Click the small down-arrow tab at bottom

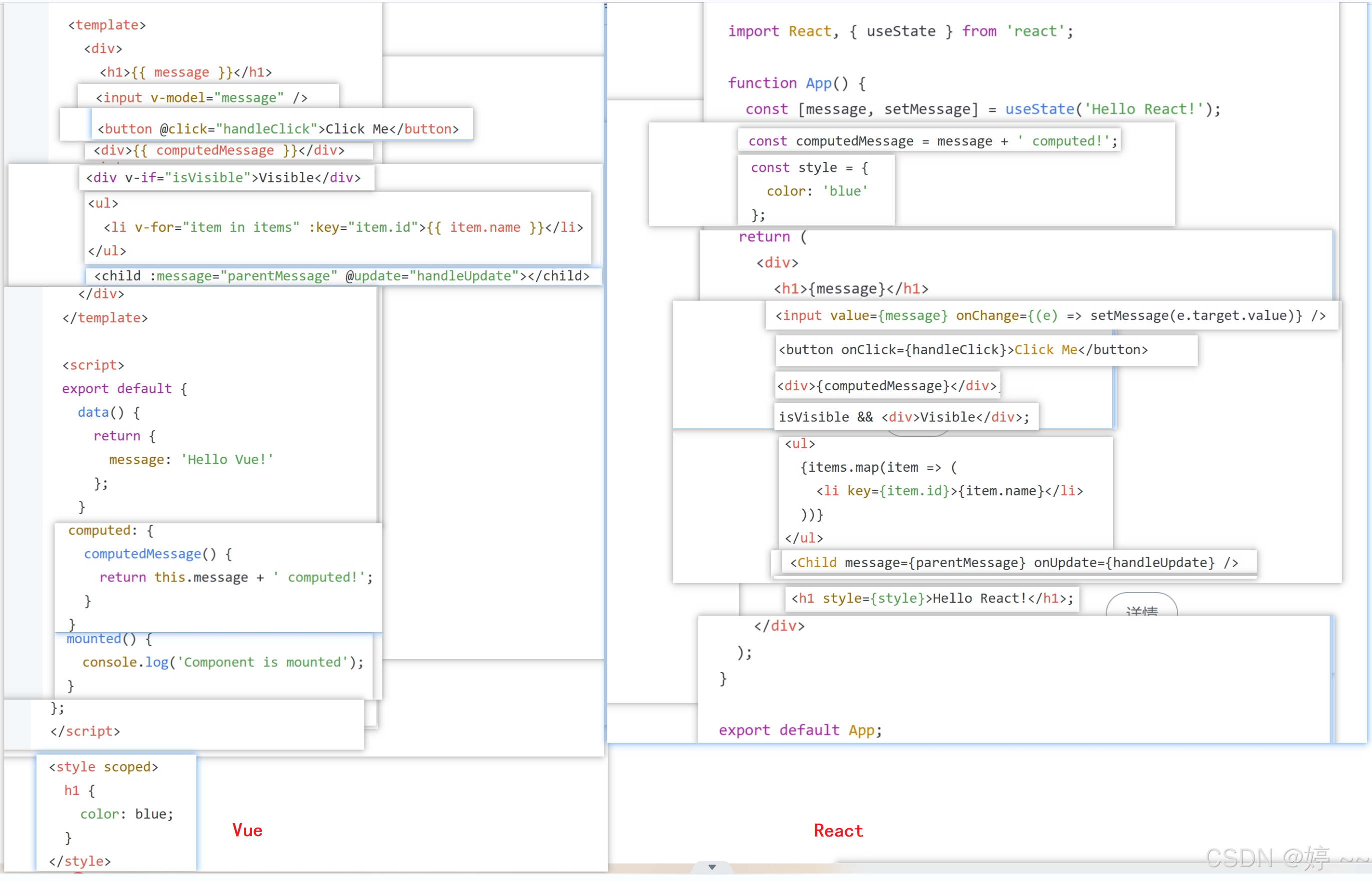click(x=712, y=868)
